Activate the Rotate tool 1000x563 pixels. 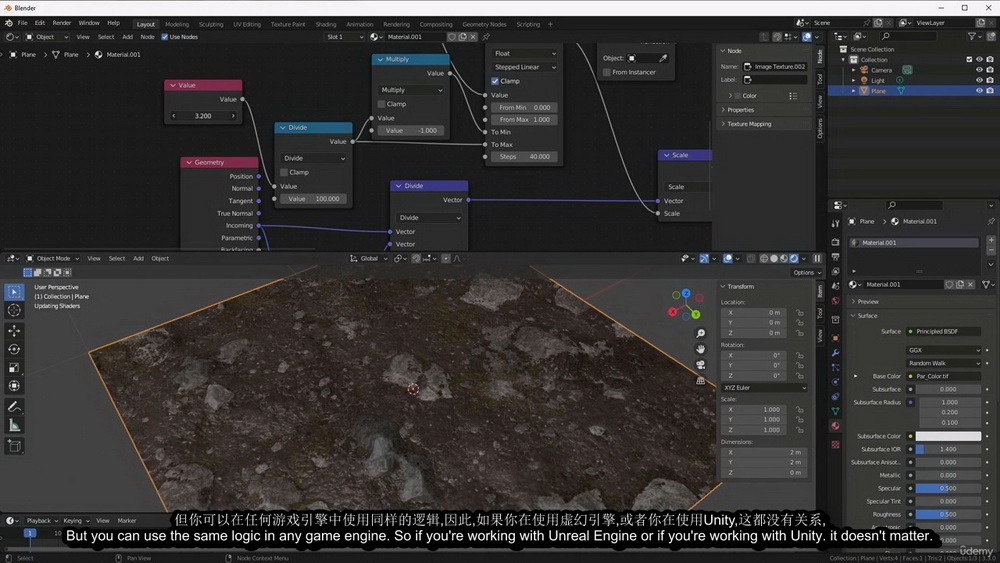coord(14,349)
